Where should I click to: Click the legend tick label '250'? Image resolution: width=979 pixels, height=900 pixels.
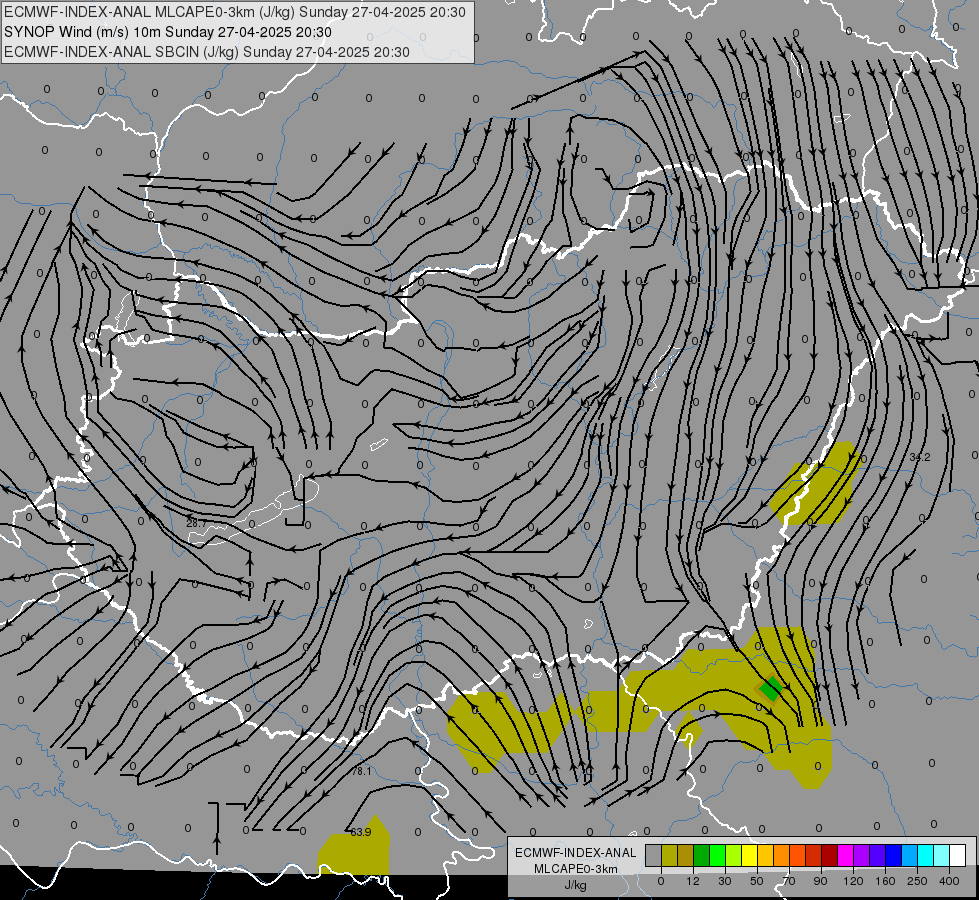coord(917,881)
